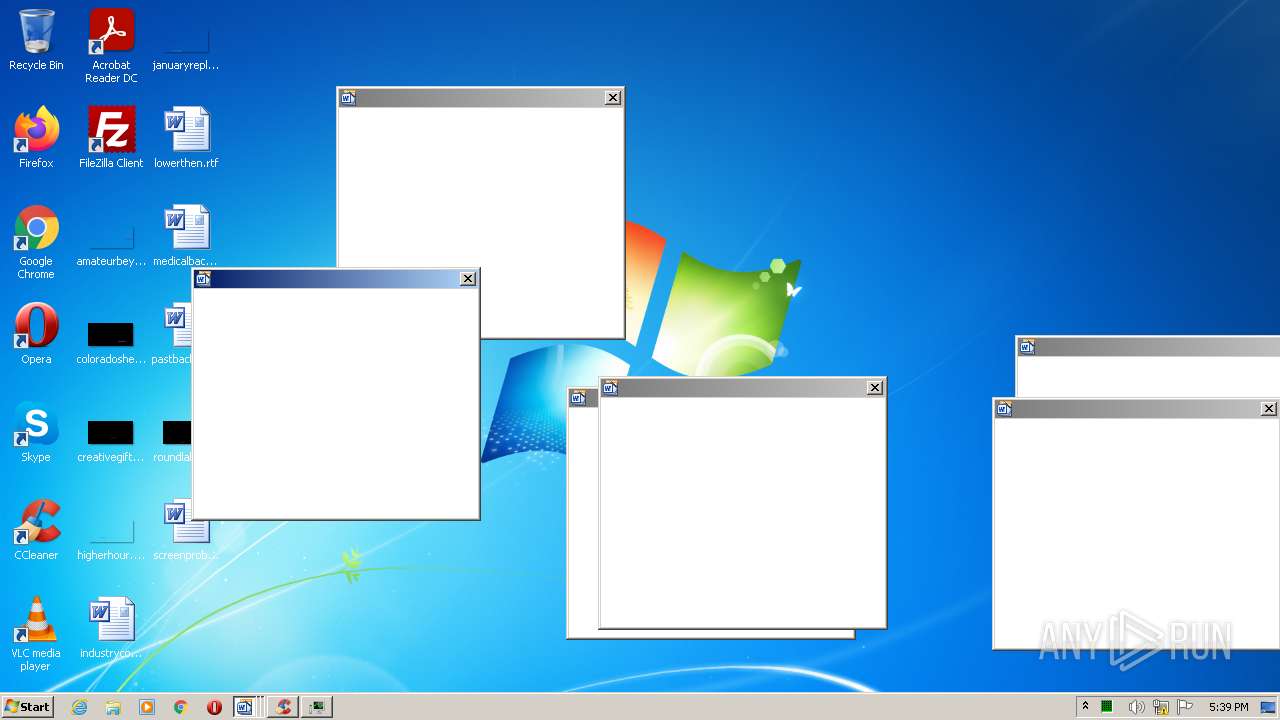Click the 5:39 PM clock
Image resolution: width=1280 pixels, height=720 pixels.
pos(1228,707)
